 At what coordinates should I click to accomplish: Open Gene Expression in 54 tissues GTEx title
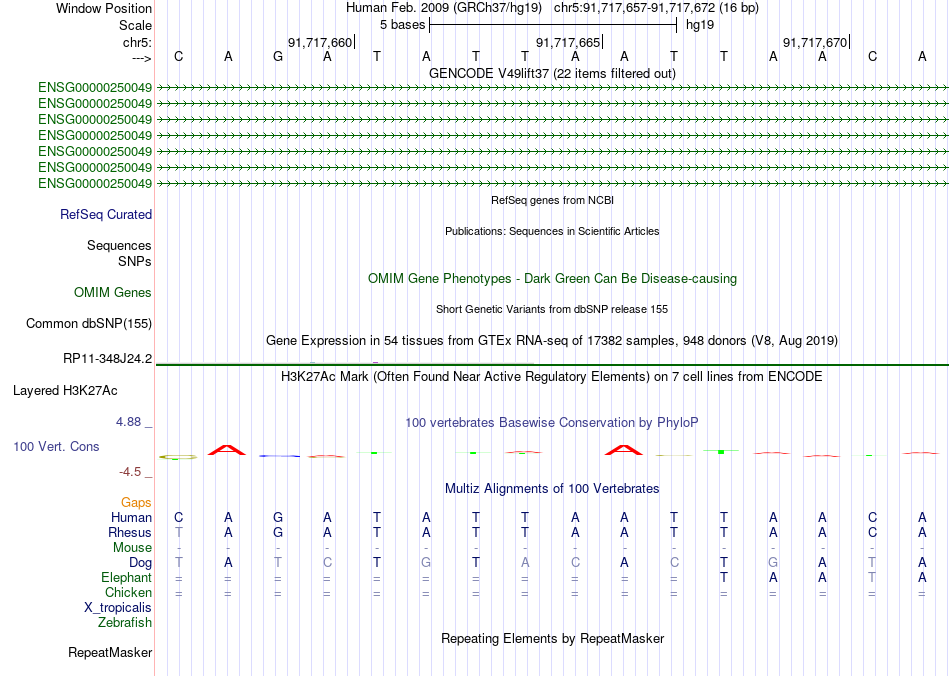tap(552, 340)
